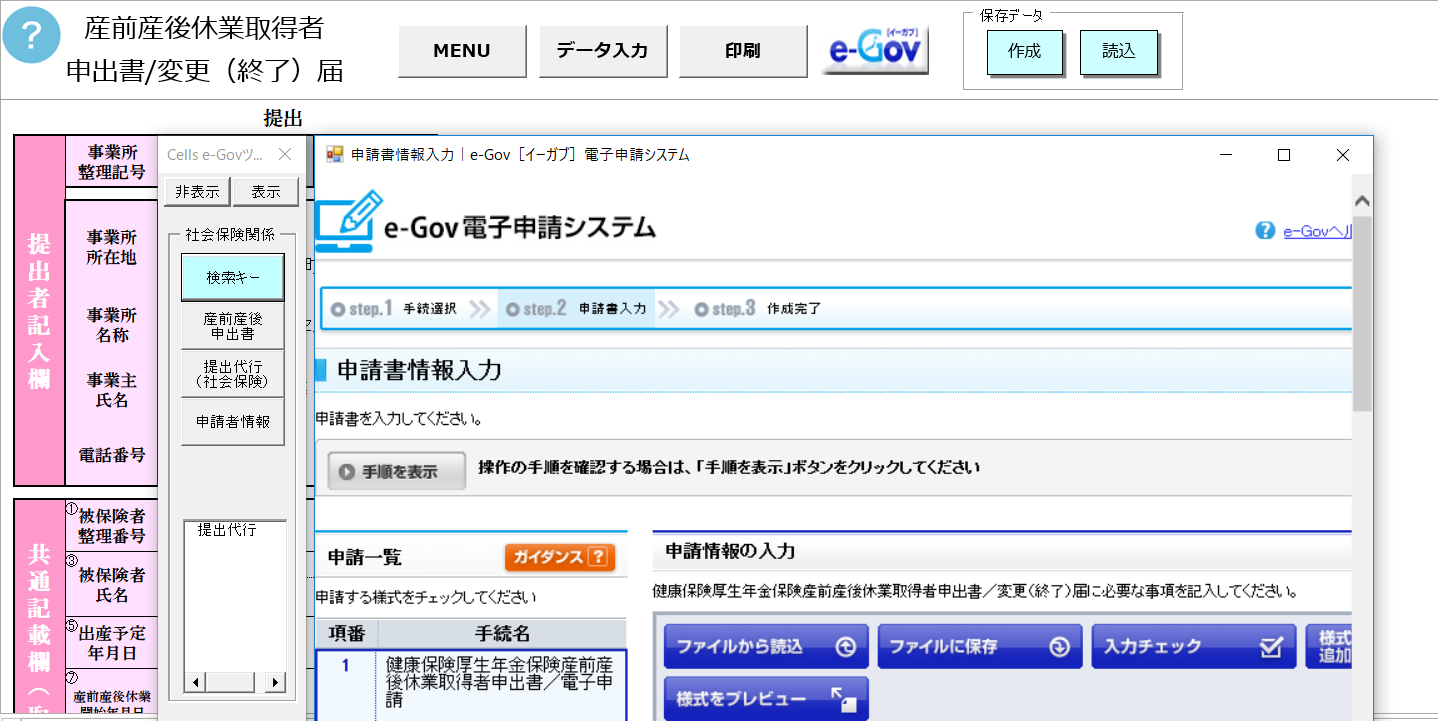
Task: Click the 表示 button
Action: pos(266,192)
